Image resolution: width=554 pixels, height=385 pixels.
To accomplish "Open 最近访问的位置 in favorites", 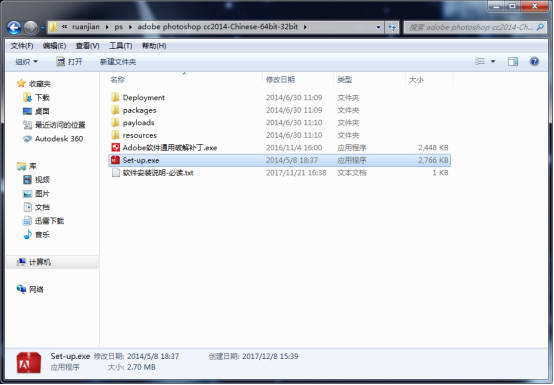I will [x=54, y=125].
